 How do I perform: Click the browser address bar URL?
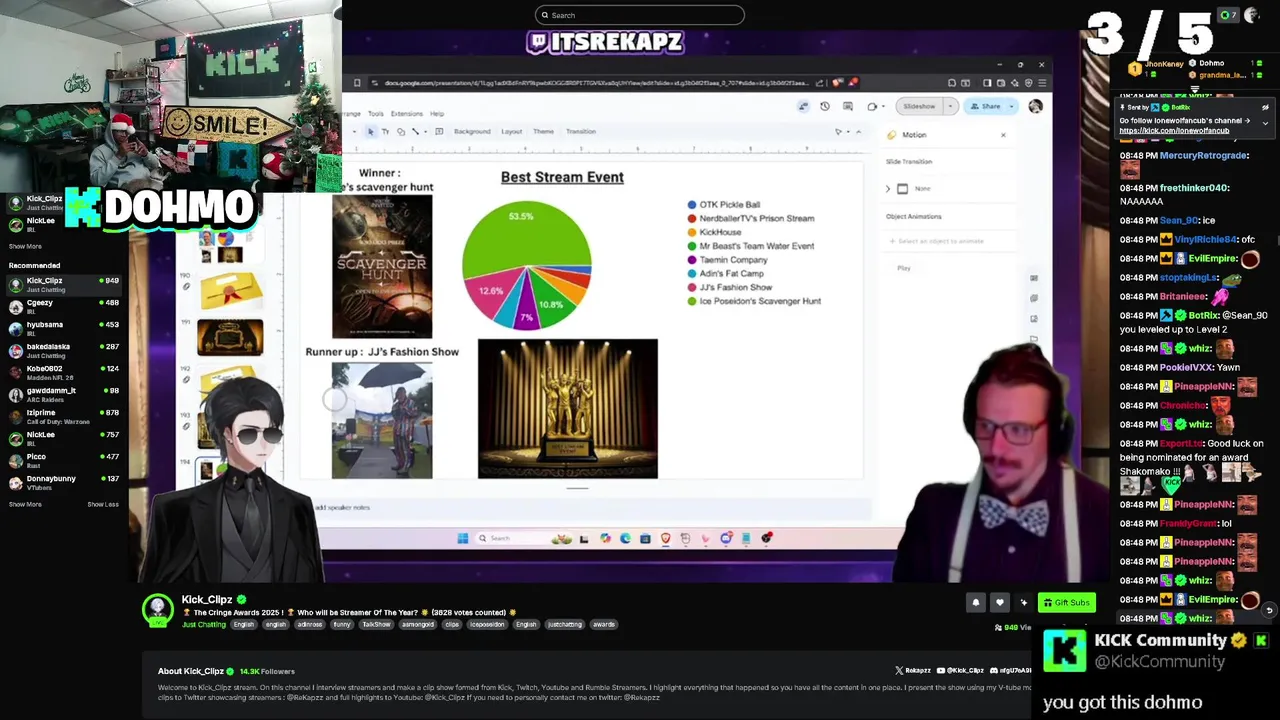tap(596, 83)
